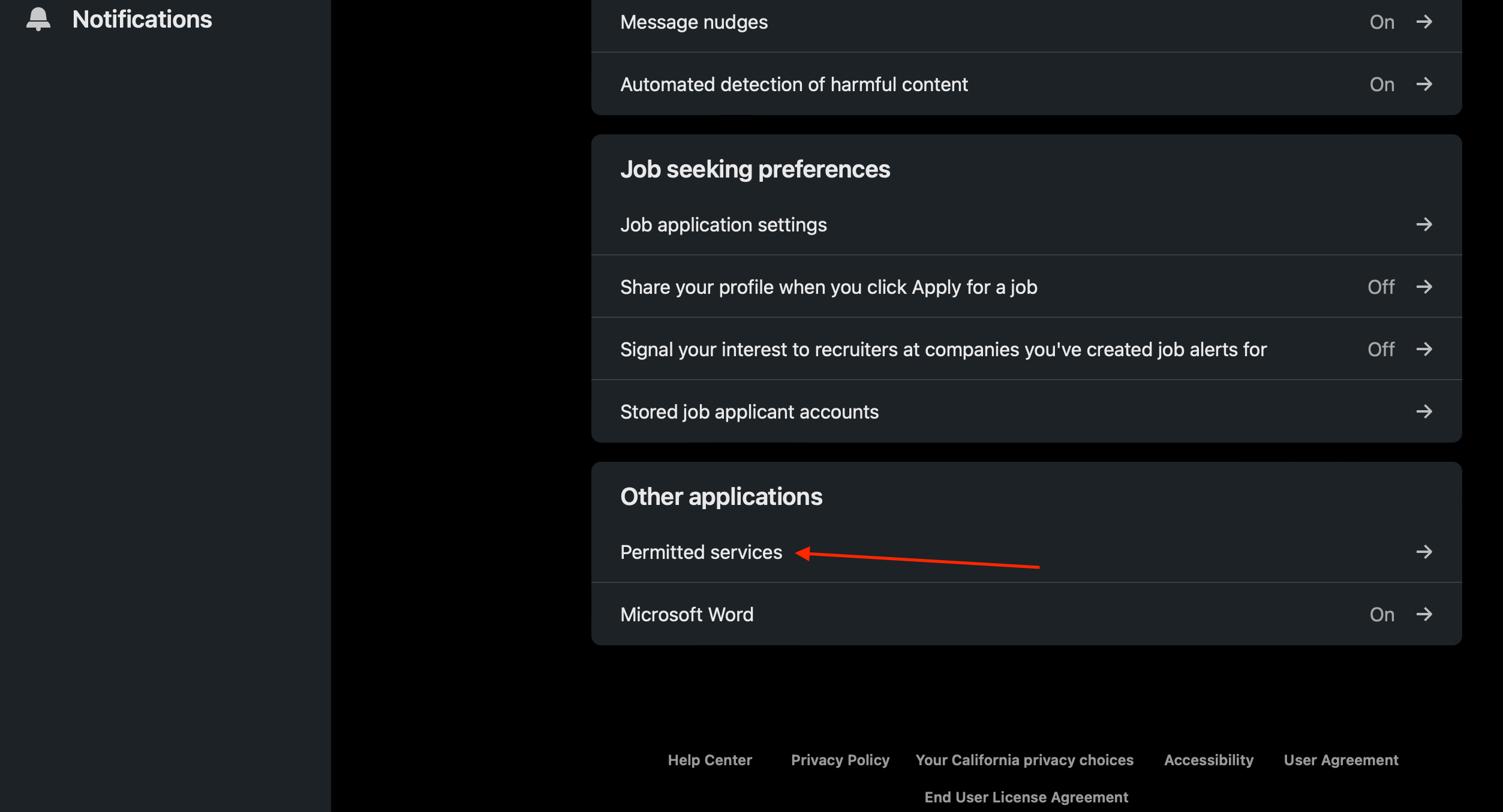Open Share your profile when applying setting
Image resolution: width=1503 pixels, height=812 pixels.
coord(1026,287)
